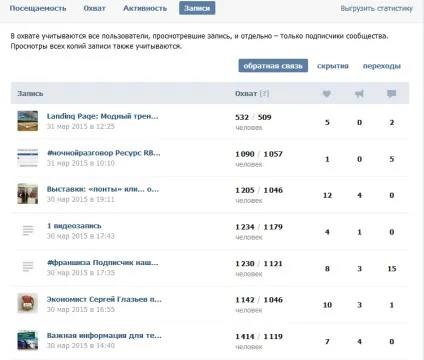
Task: Click the text-post icon beside #франшиза post
Action: [28, 267]
